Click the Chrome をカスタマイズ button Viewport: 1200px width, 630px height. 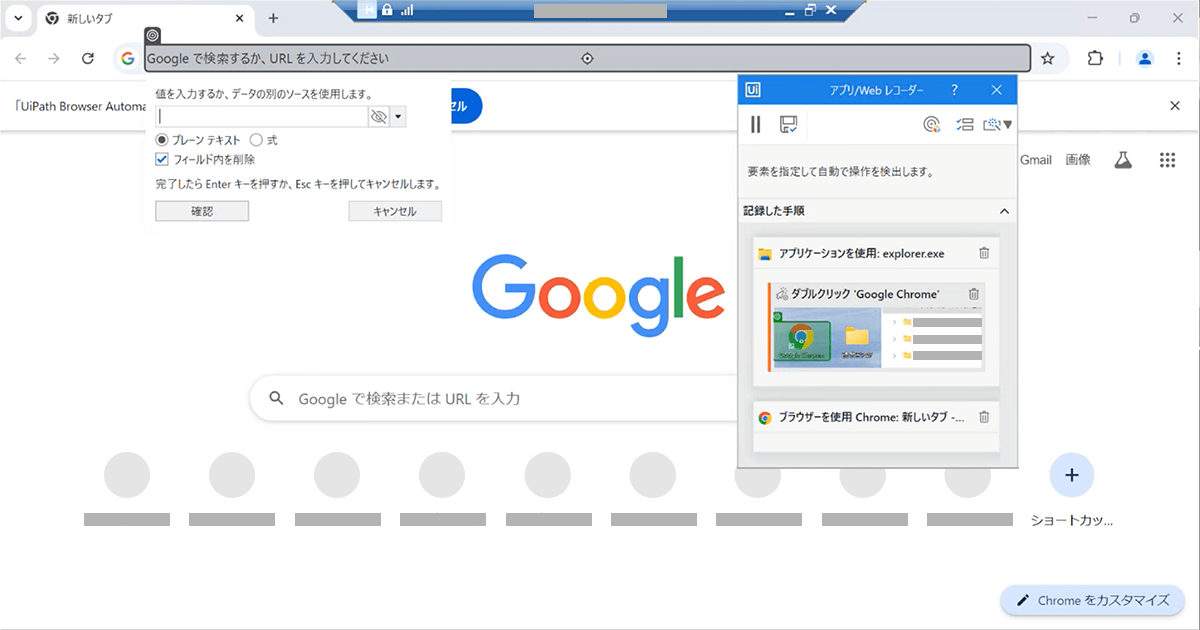click(1093, 600)
